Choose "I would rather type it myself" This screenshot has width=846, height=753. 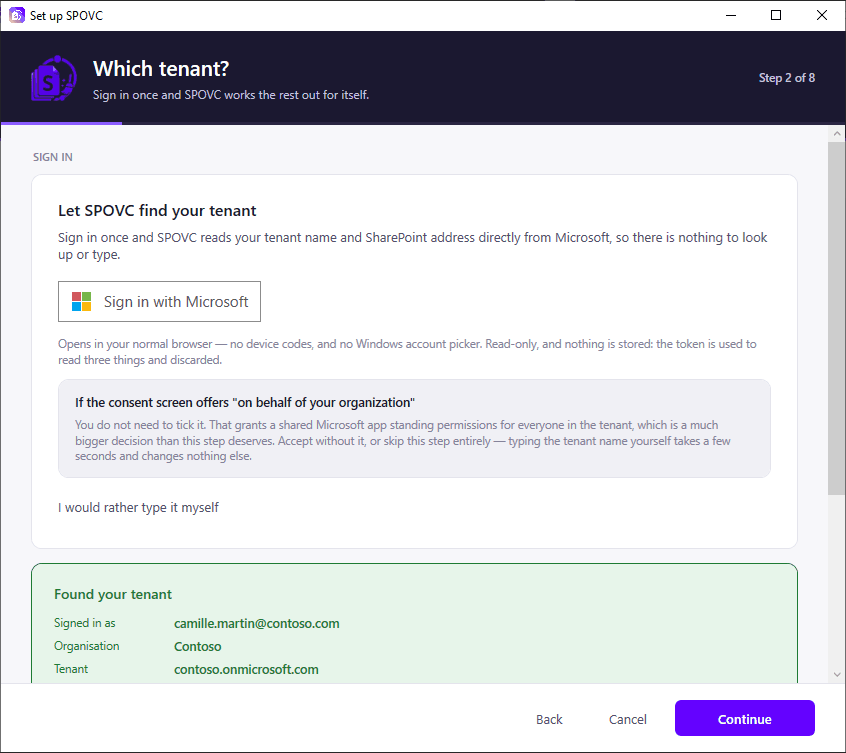138,508
